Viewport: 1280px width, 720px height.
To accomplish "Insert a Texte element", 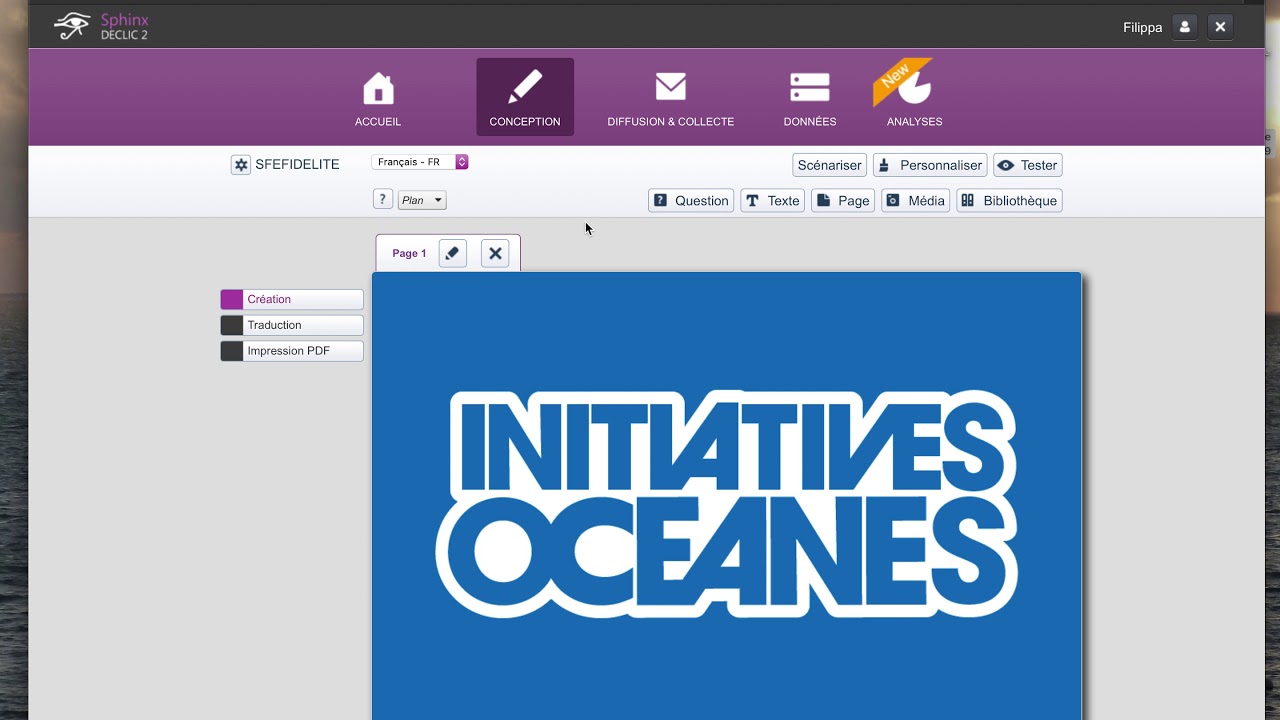I will (x=773, y=201).
